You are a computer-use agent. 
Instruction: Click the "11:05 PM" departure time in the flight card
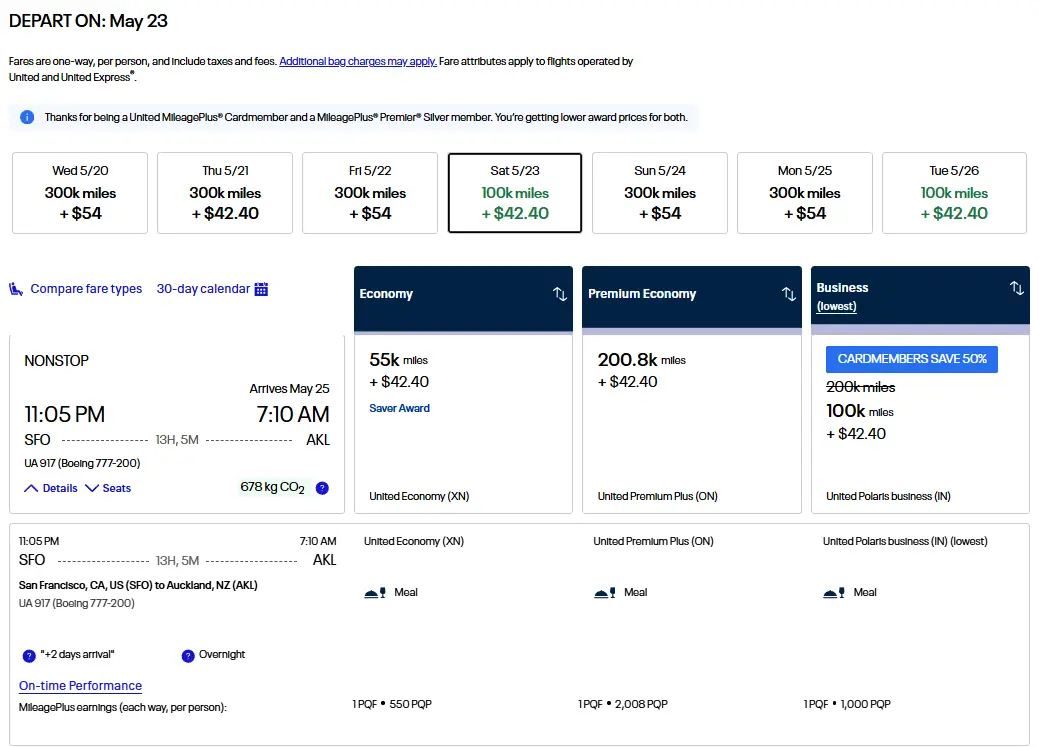click(64, 414)
